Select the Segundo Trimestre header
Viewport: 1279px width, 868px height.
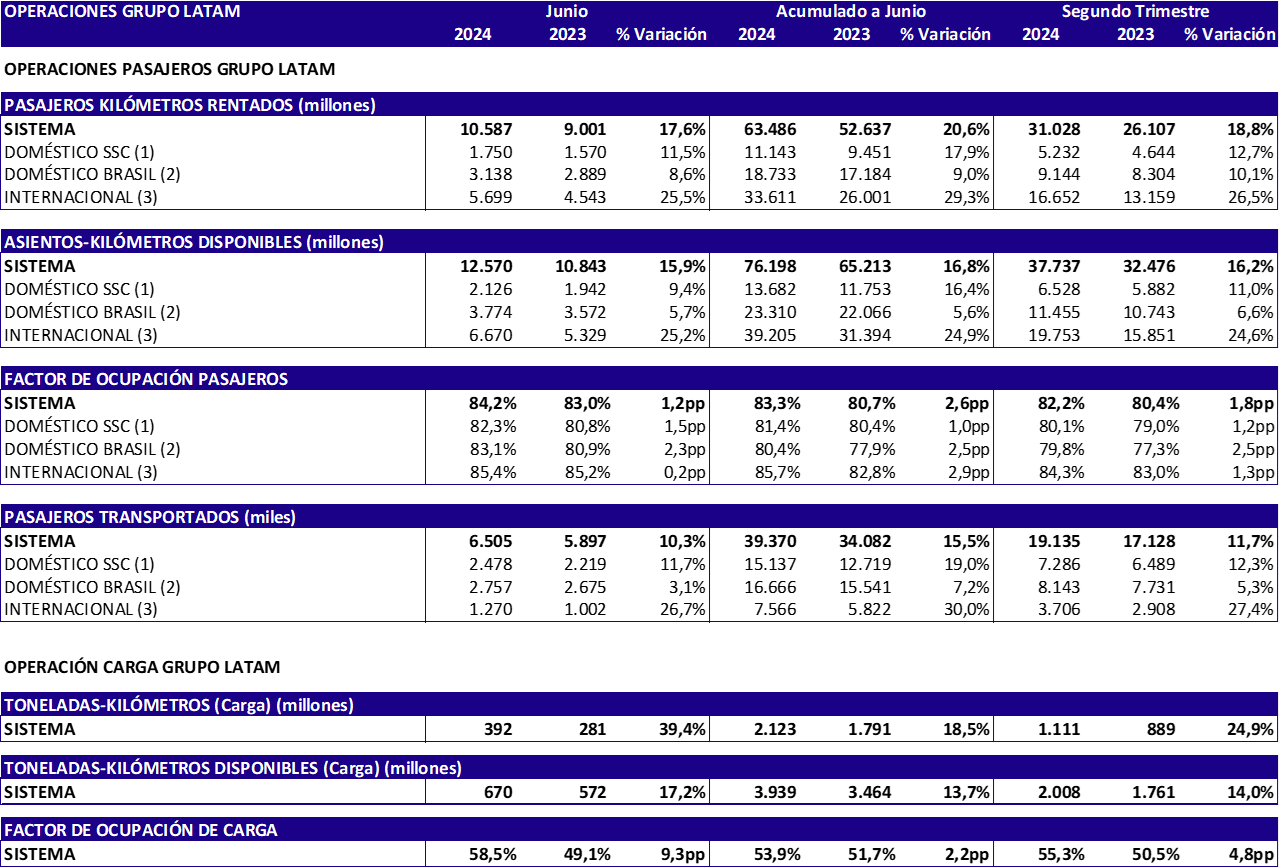point(1135,12)
